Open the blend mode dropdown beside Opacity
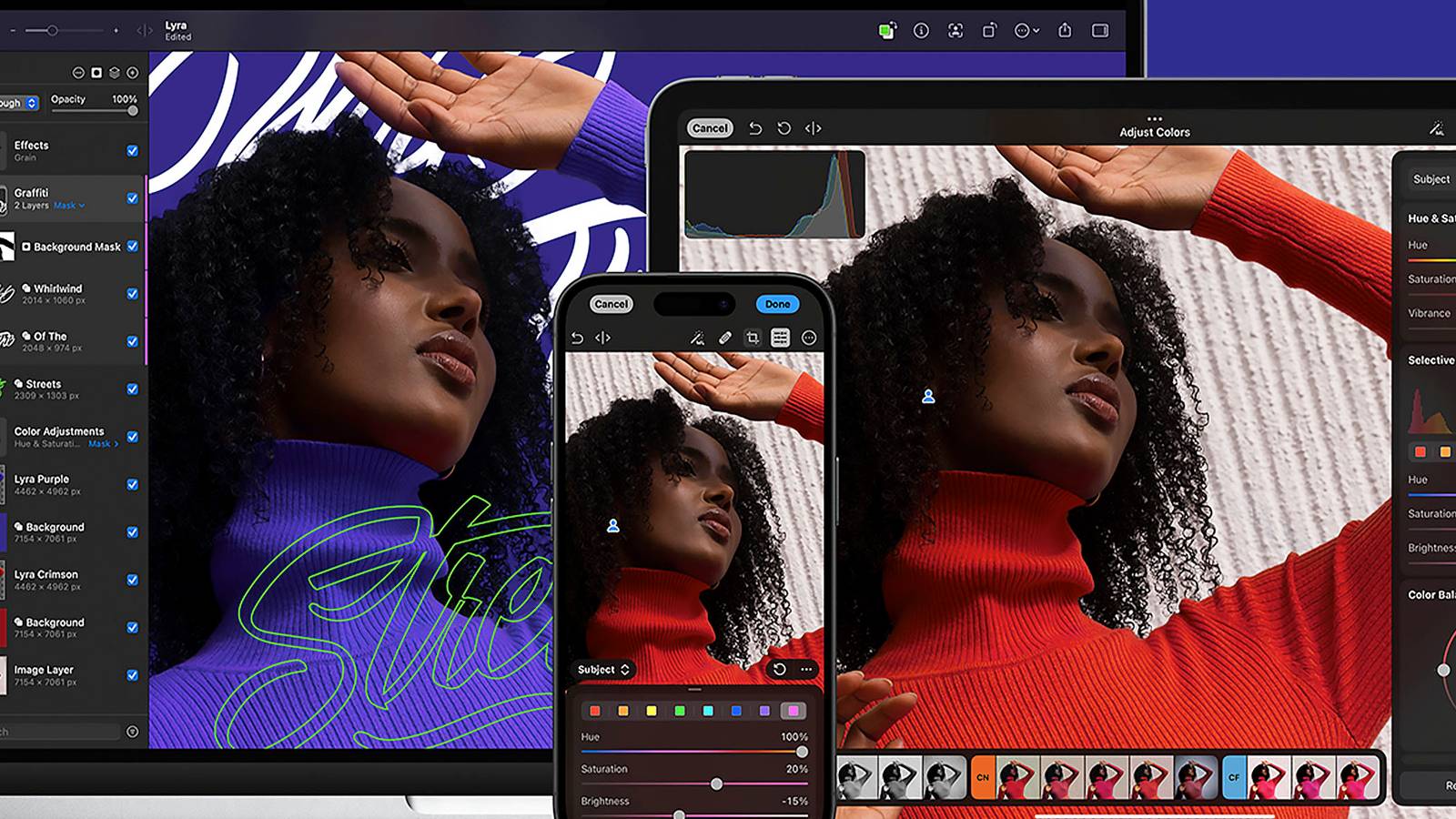This screenshot has width=1456, height=819. point(19,103)
